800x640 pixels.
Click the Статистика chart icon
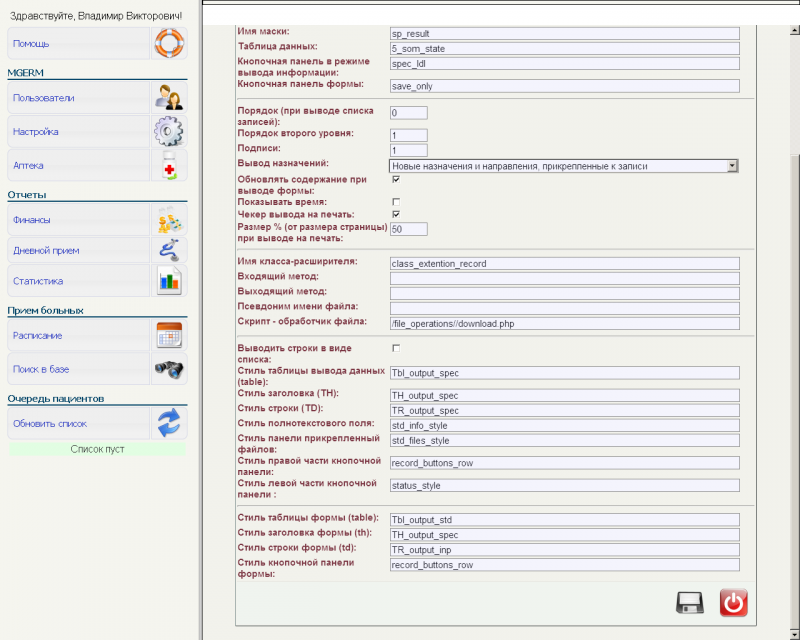point(169,281)
